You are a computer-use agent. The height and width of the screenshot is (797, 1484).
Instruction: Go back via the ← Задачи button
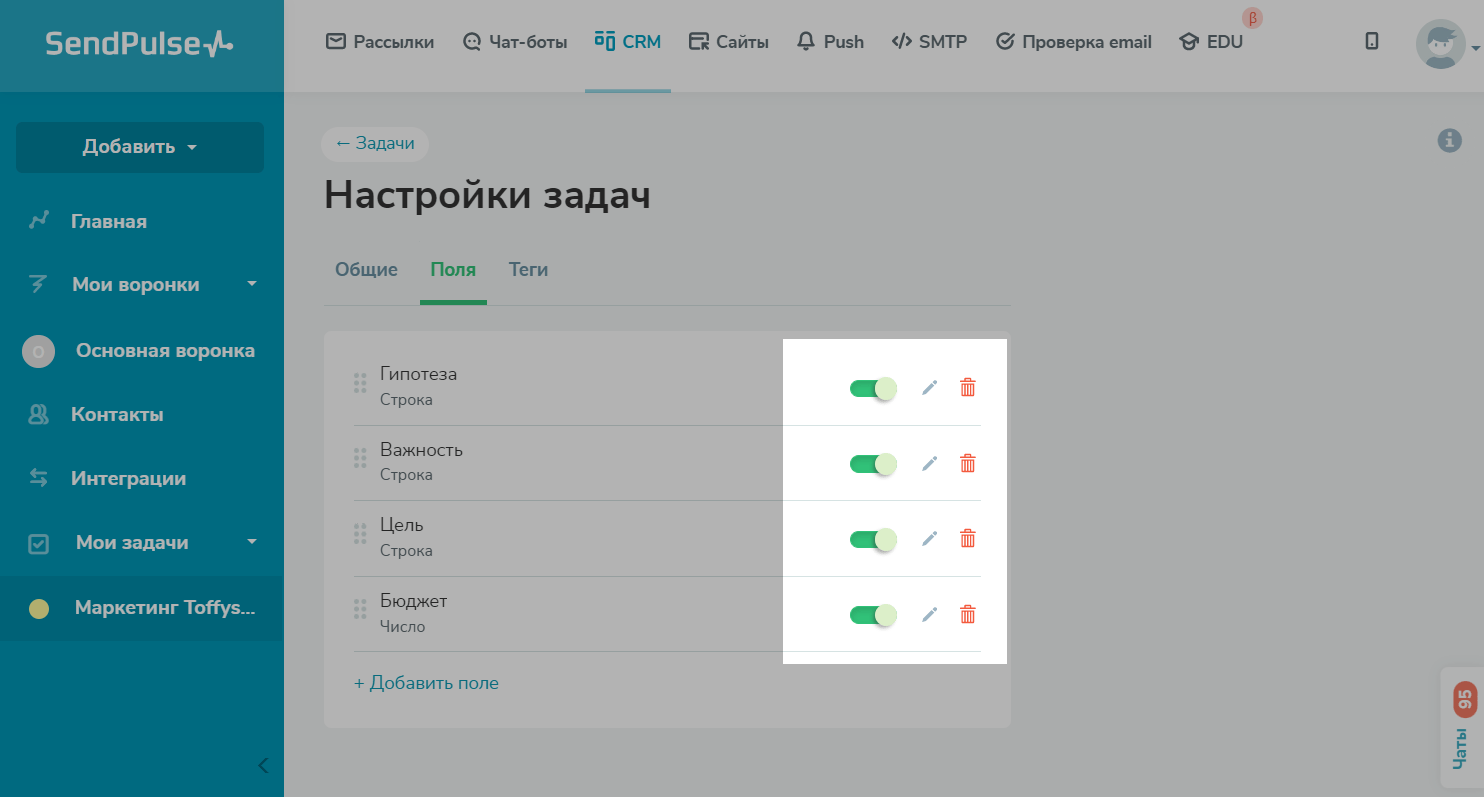pos(375,144)
